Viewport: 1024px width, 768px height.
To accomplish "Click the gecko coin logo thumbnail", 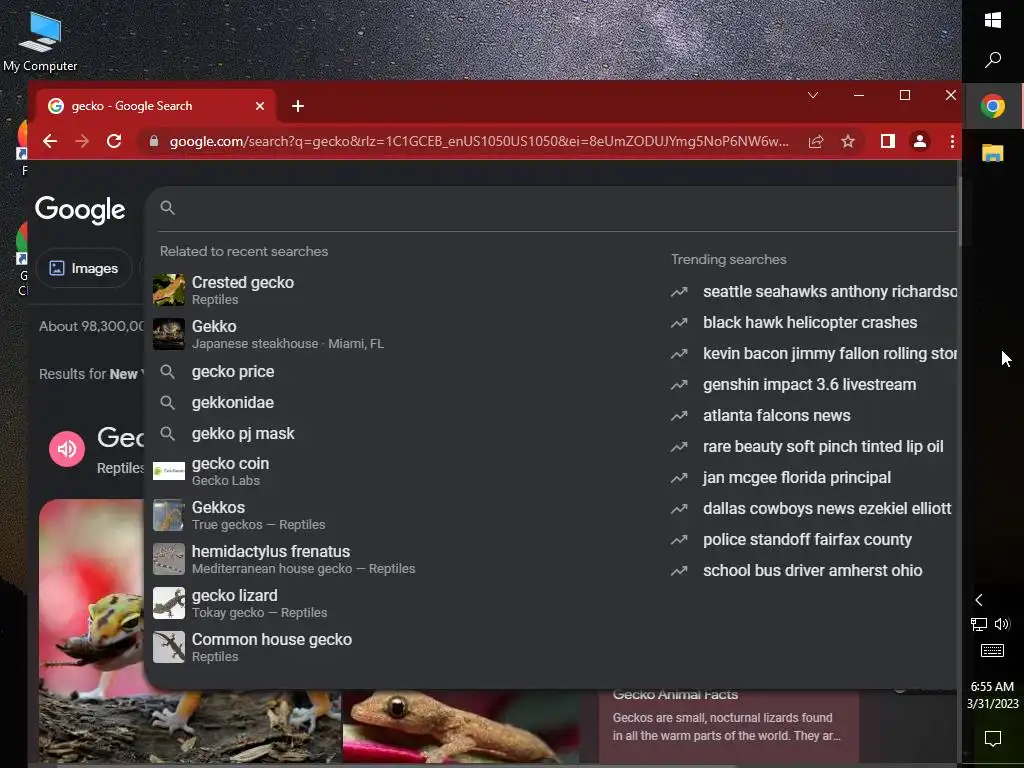I will (168, 471).
